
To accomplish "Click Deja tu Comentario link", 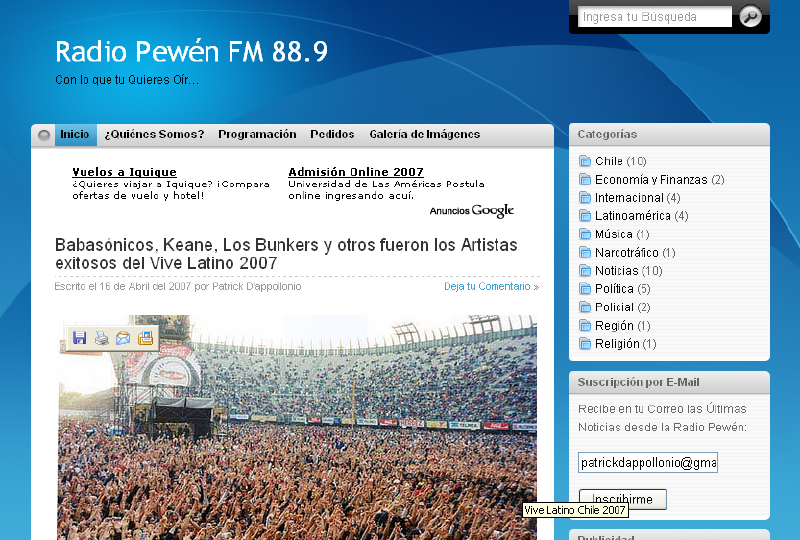I will tap(491, 286).
